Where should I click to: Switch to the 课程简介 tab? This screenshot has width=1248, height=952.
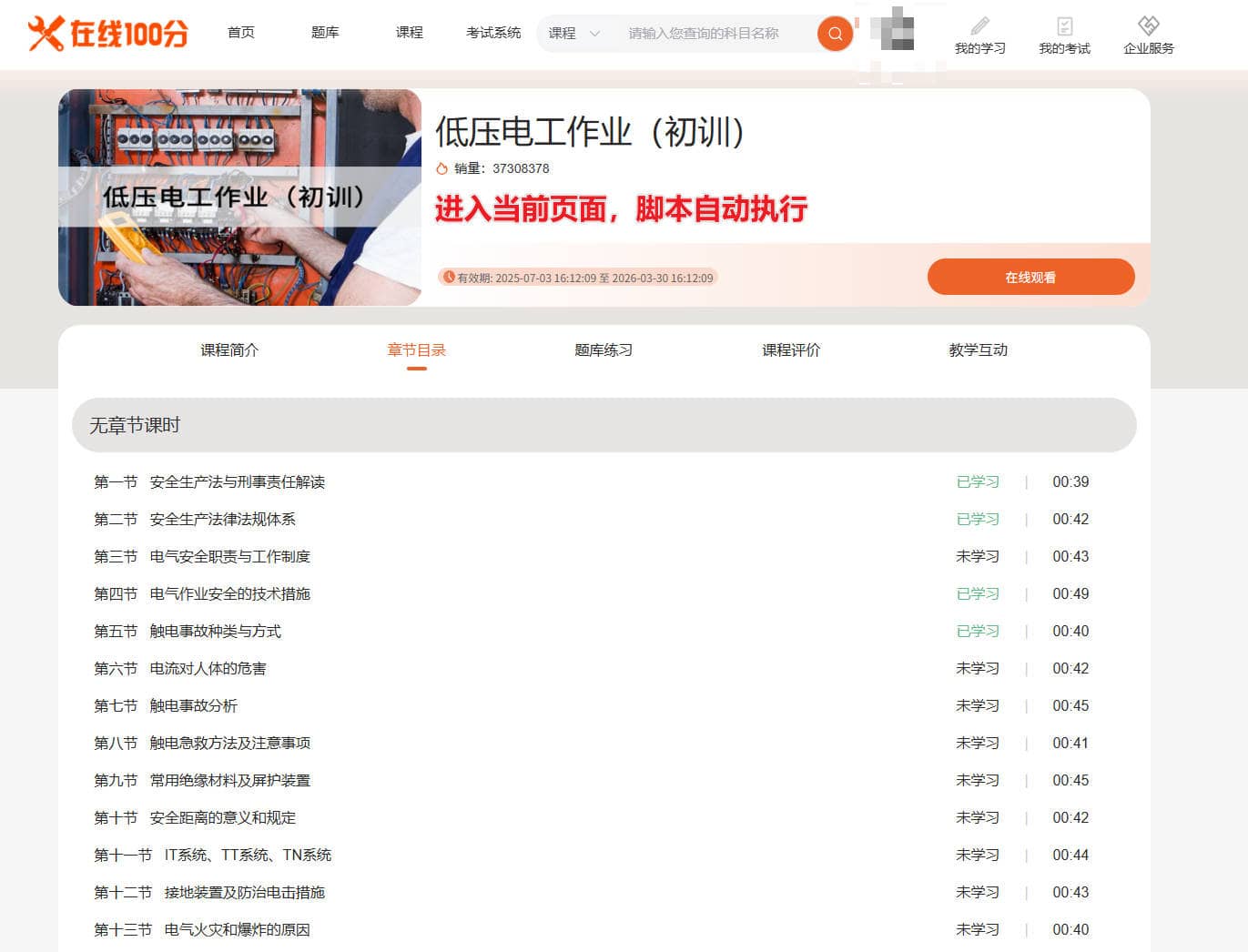(x=229, y=350)
